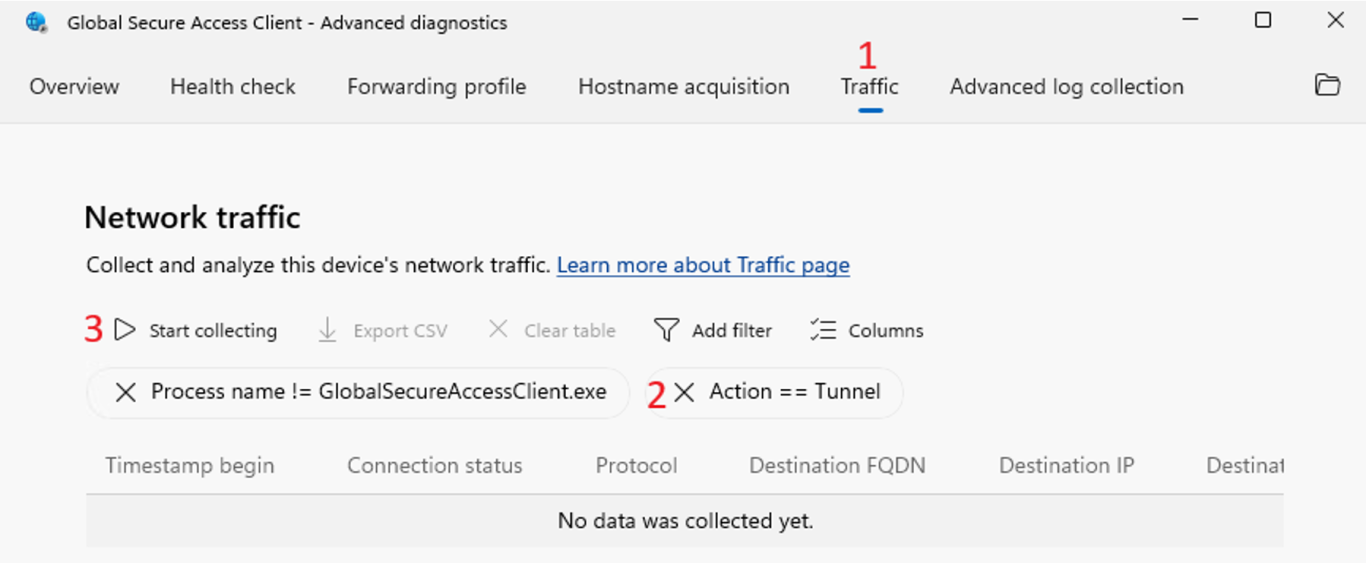The width and height of the screenshot is (1366, 563).
Task: Click the Add filter funnel icon
Action: tap(666, 330)
